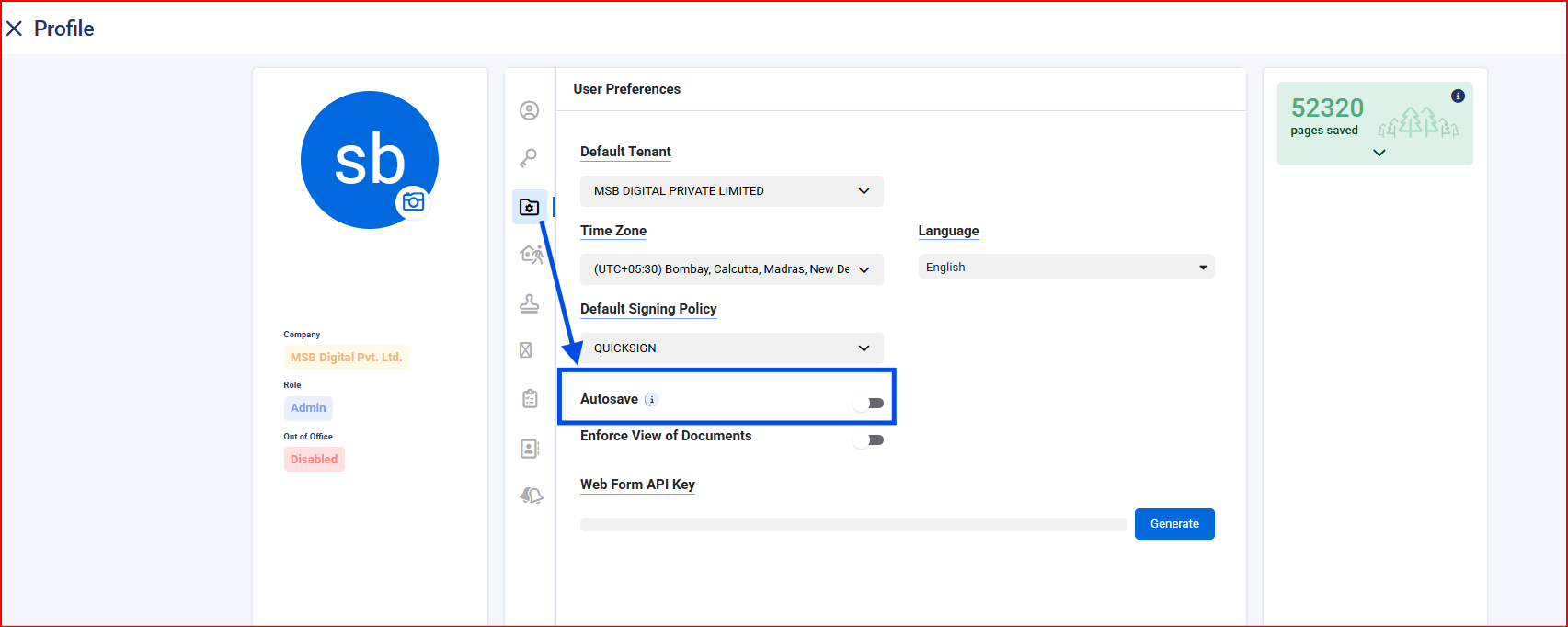Image resolution: width=1568 pixels, height=627 pixels.
Task: Open the user account profile icon
Action: coord(529,110)
